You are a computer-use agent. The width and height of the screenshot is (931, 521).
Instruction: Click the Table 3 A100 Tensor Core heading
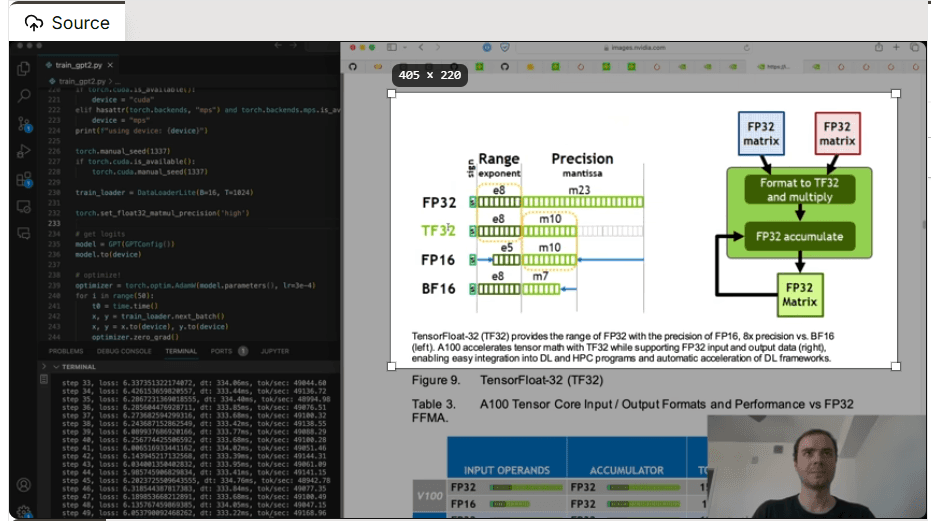(x=632, y=411)
